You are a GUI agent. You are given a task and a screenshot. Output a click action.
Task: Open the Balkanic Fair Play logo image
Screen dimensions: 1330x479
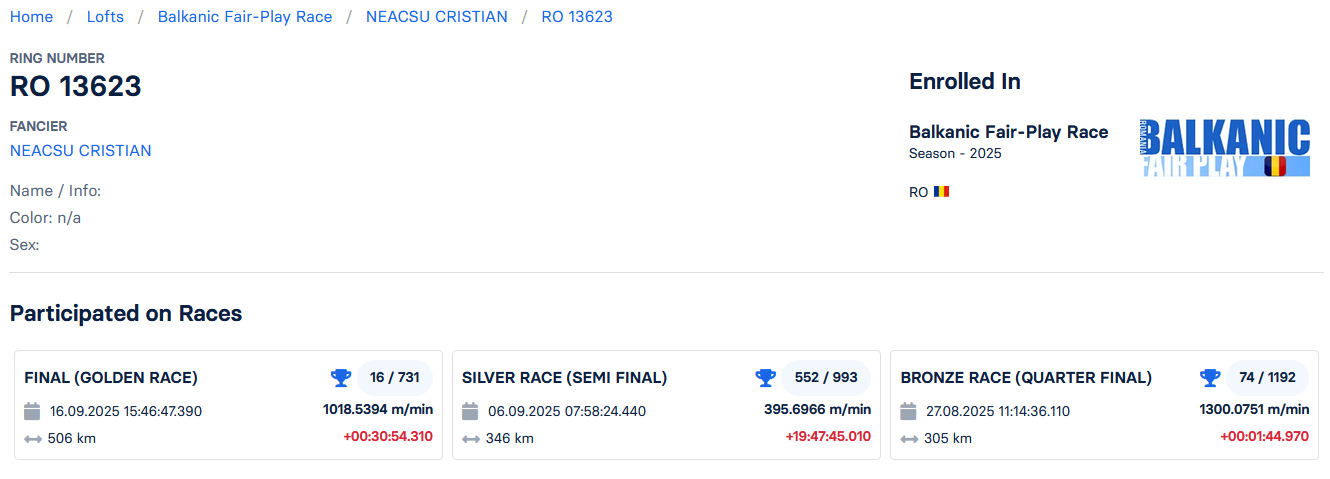1225,148
